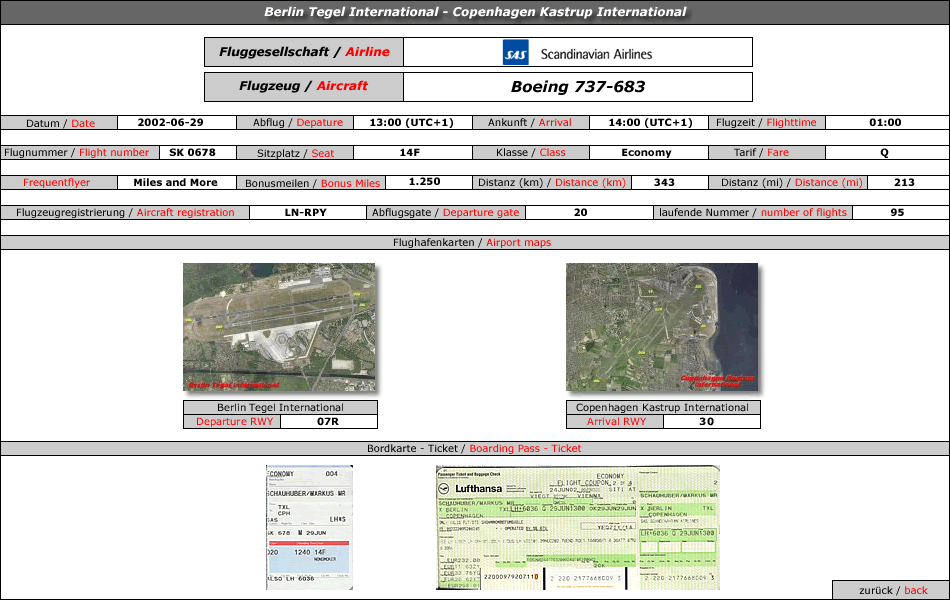Select distance value 213

pyautogui.click(x=904, y=182)
